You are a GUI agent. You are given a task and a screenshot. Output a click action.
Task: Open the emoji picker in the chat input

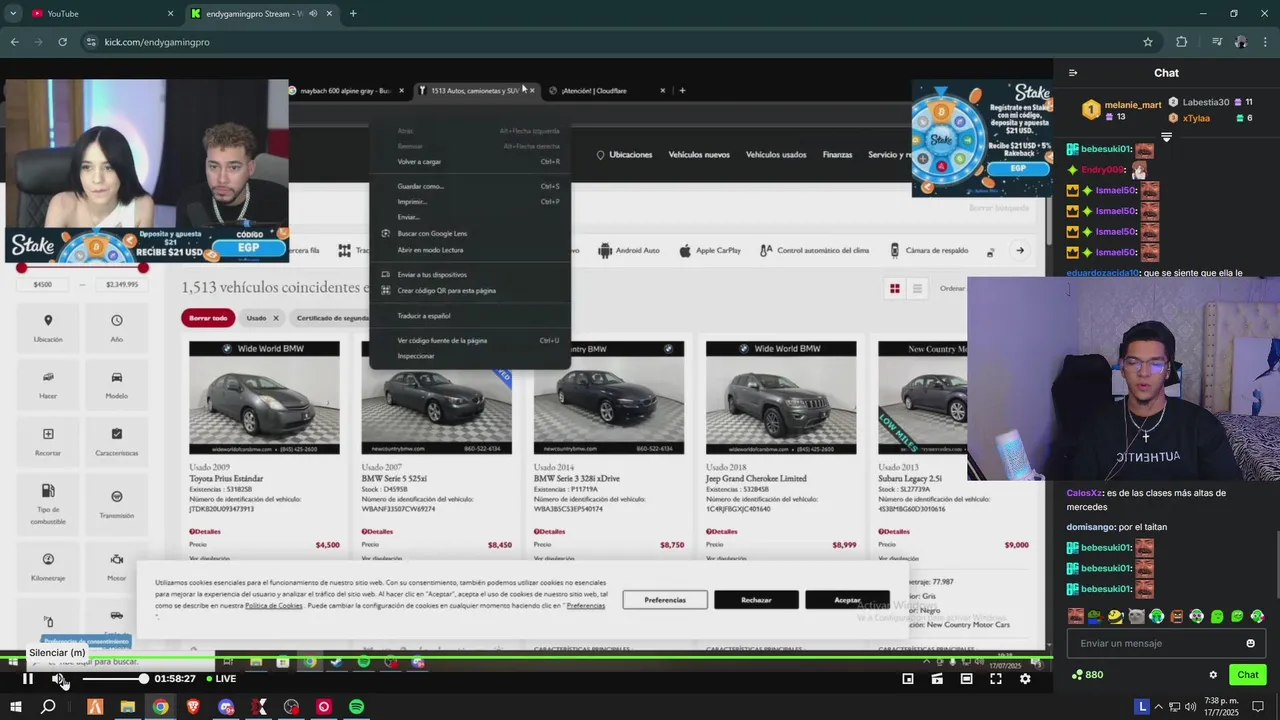(1250, 643)
